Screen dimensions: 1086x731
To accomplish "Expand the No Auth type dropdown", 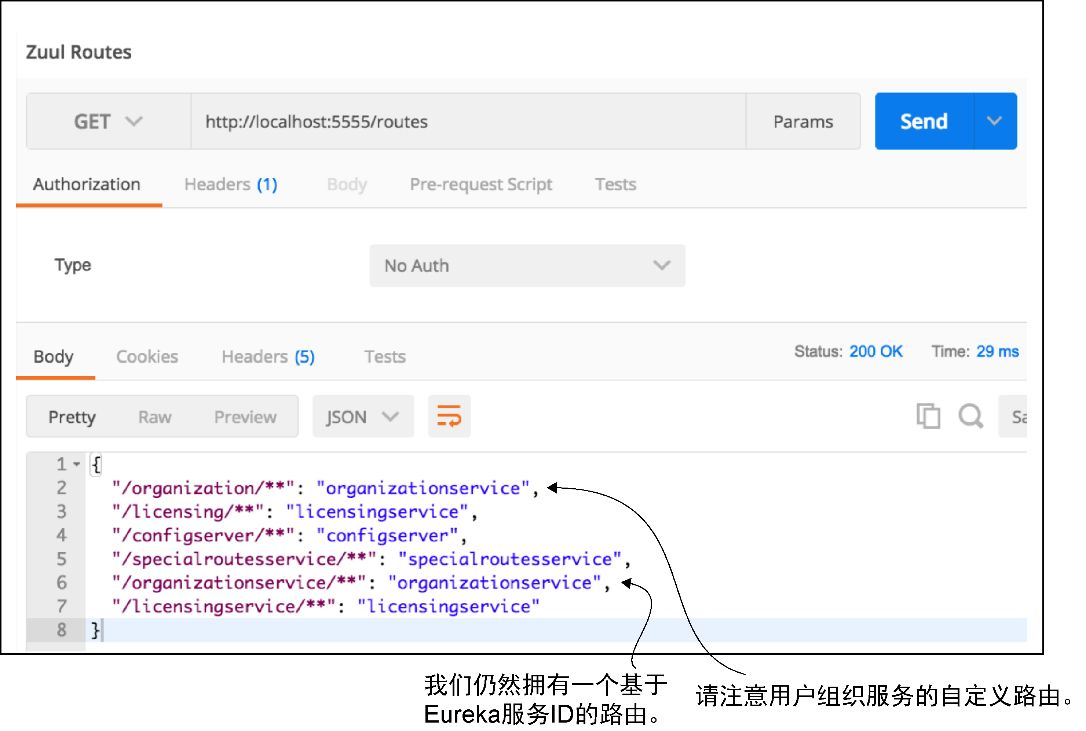I will coord(527,265).
